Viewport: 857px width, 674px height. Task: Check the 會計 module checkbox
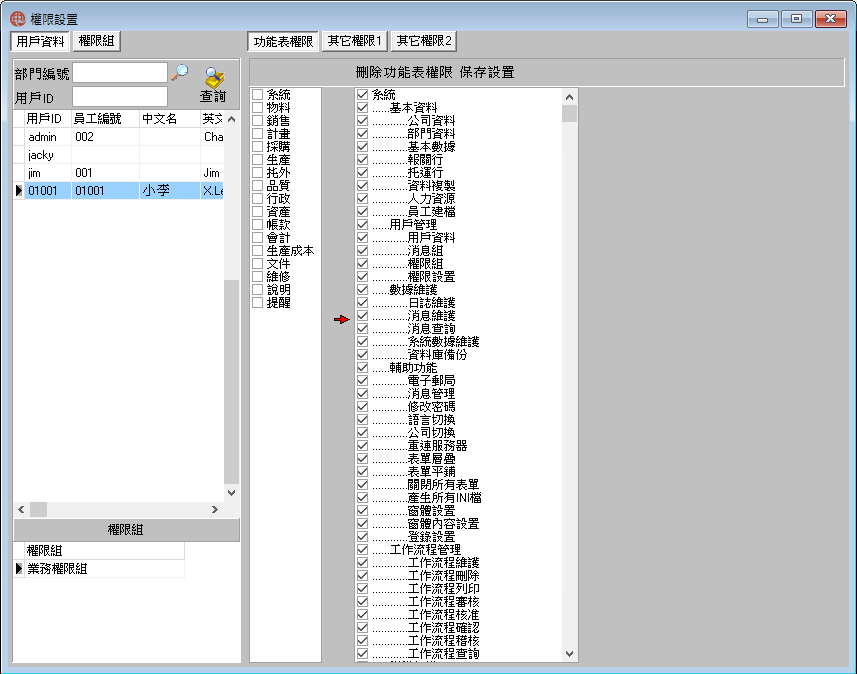point(257,238)
